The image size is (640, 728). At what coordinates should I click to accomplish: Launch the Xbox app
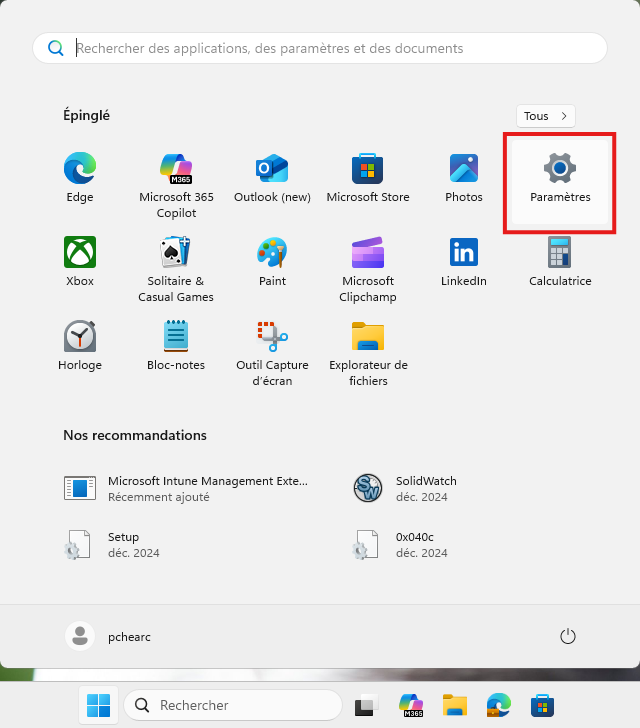(80, 262)
